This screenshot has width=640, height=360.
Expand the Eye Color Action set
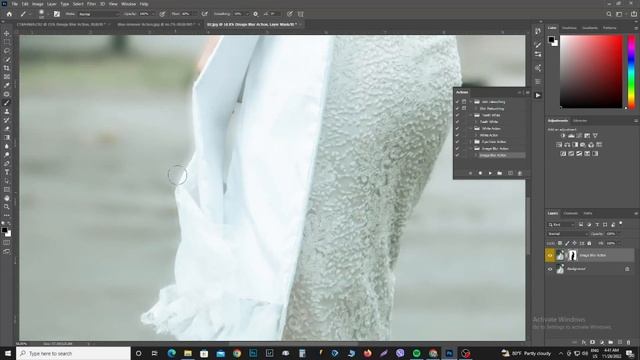pyautogui.click(x=471, y=142)
